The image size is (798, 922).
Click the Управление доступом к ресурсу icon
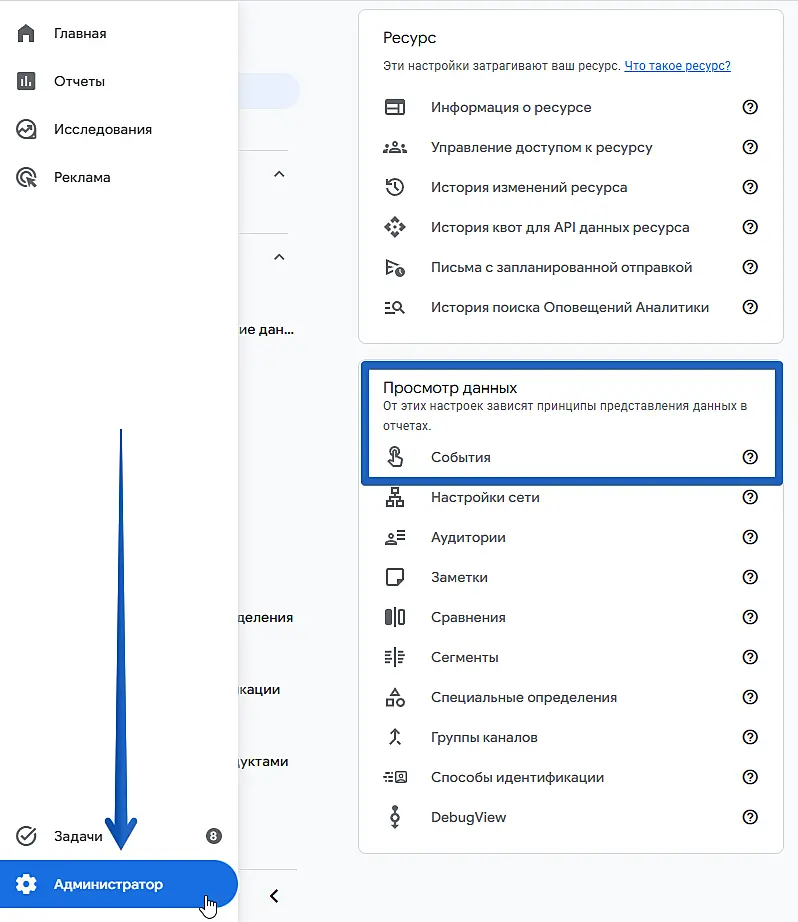(395, 147)
